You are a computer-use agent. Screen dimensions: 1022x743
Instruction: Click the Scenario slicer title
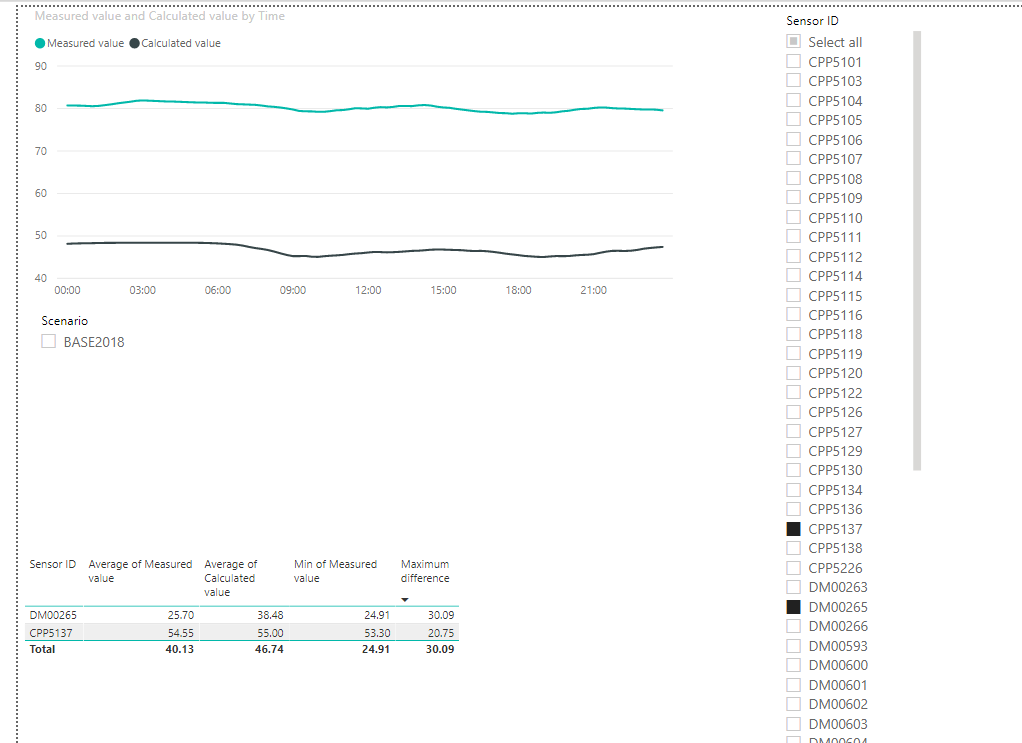point(65,321)
